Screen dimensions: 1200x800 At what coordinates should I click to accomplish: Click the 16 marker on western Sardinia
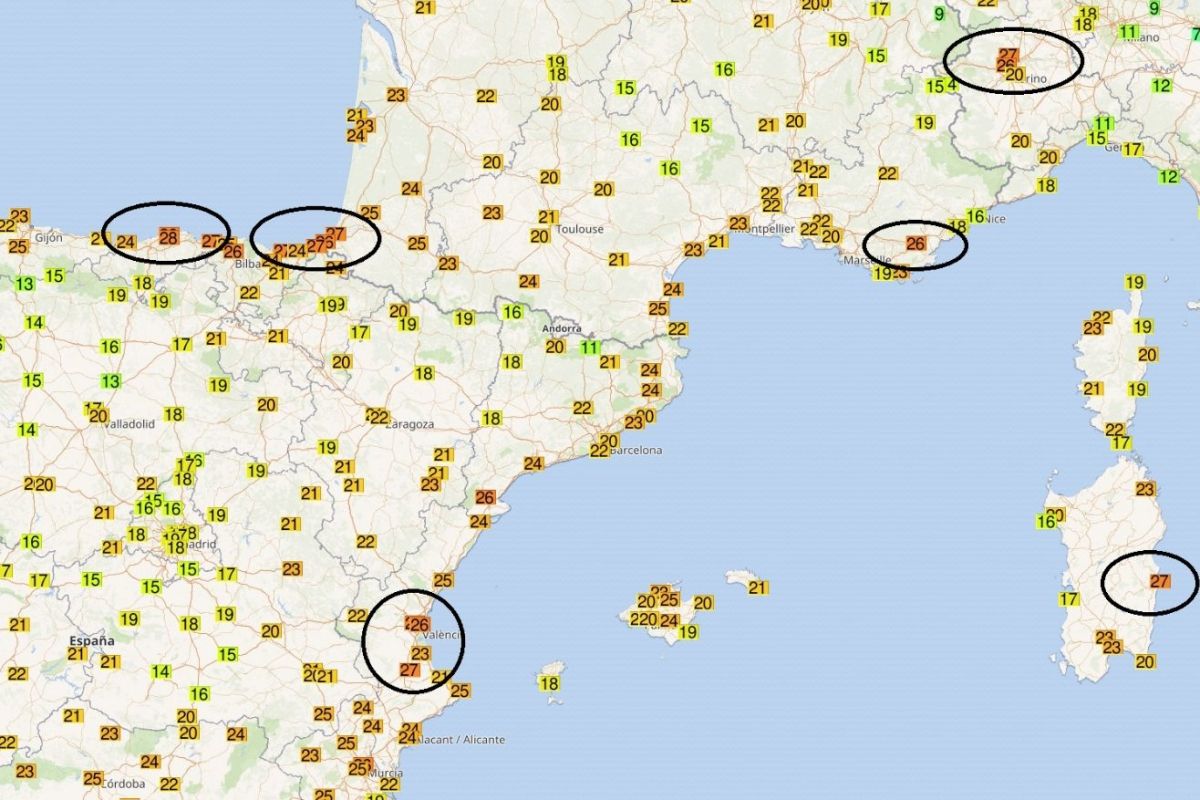[x=1046, y=521]
